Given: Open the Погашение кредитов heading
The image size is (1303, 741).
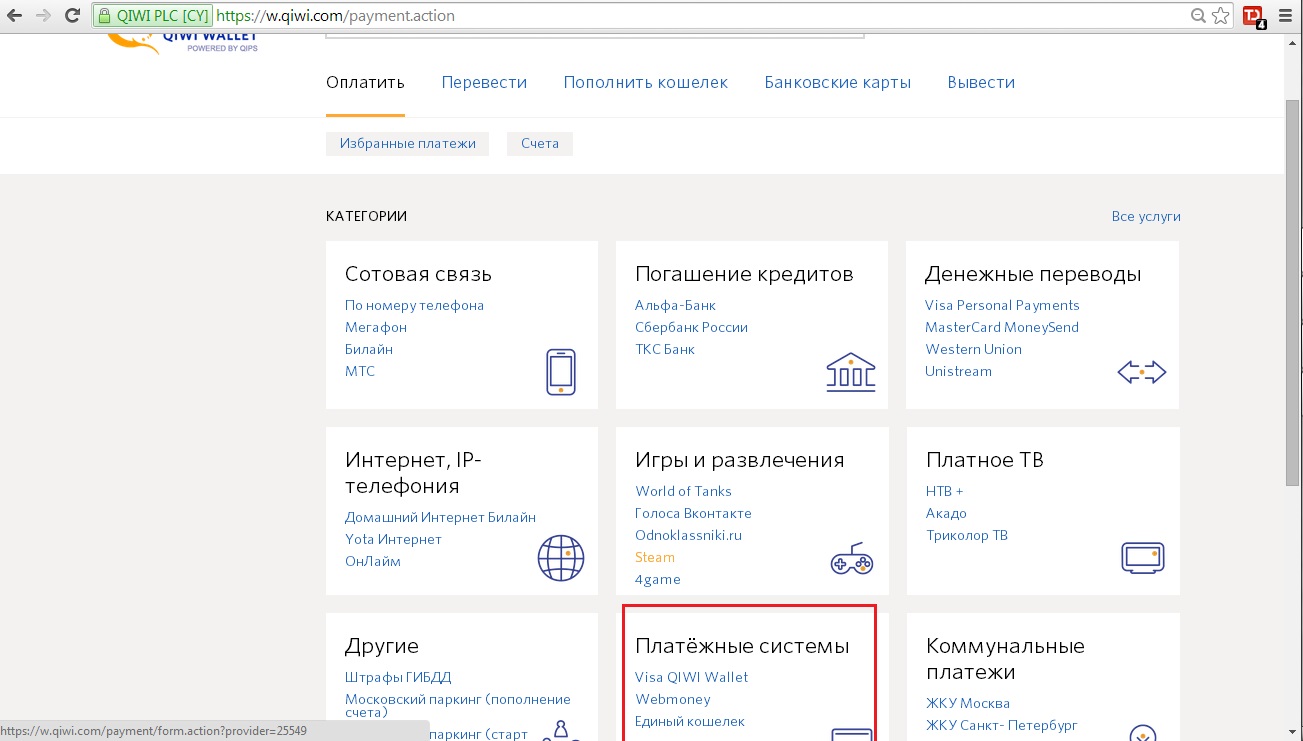Looking at the screenshot, I should (744, 274).
